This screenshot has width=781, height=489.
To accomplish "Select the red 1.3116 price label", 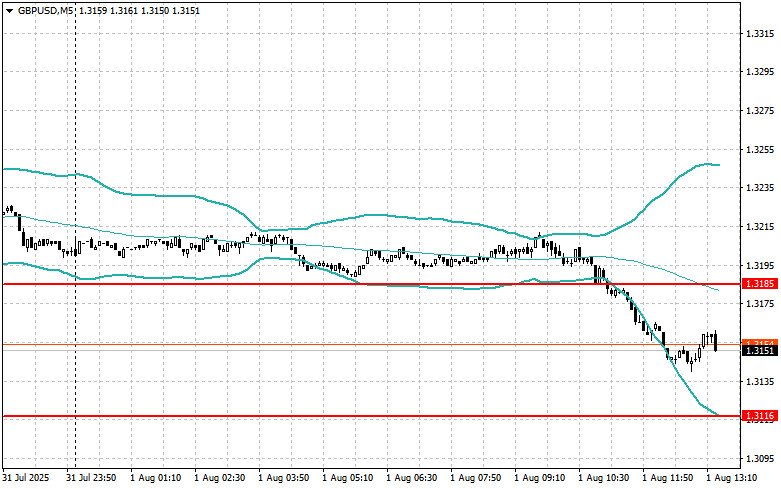I will (760, 415).
